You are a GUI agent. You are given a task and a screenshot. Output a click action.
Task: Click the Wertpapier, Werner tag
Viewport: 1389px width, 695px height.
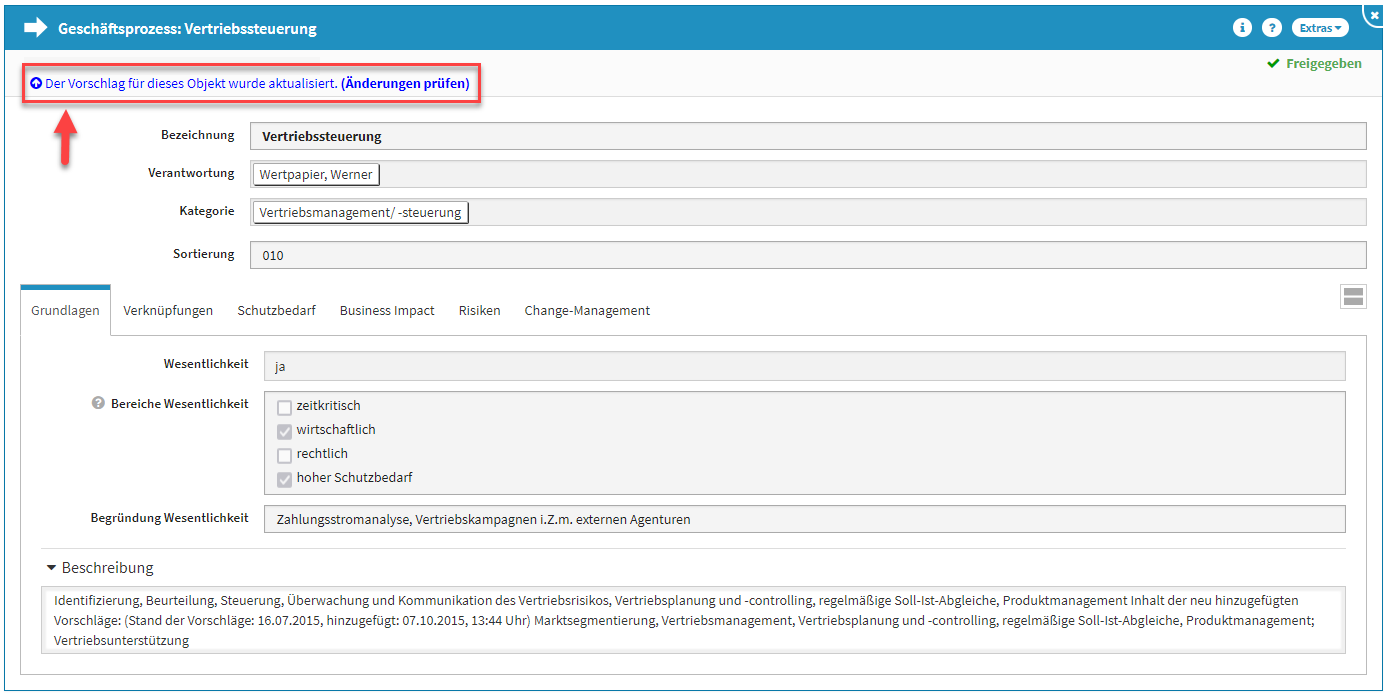click(x=316, y=175)
